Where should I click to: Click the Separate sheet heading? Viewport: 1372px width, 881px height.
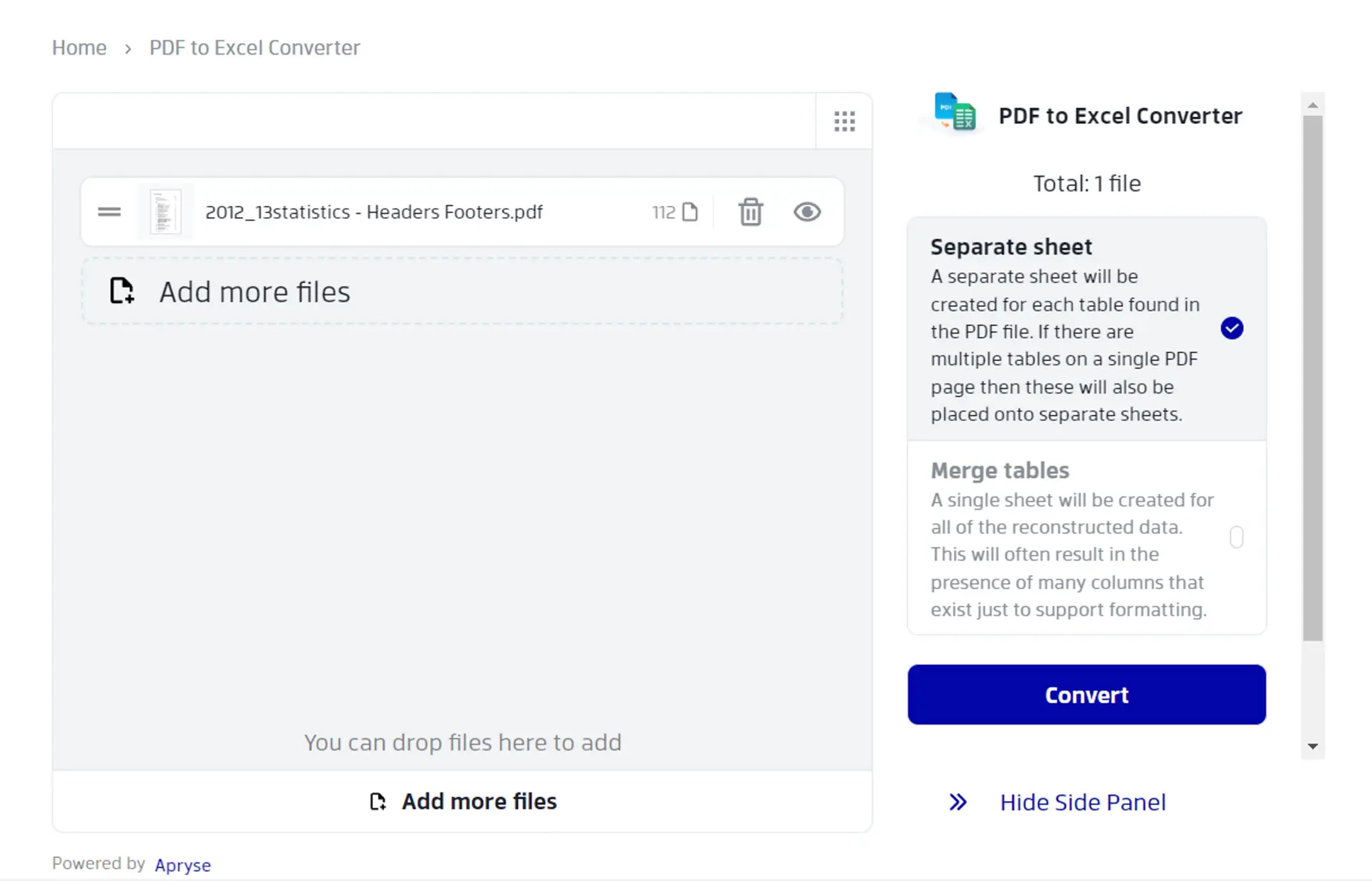(x=1011, y=247)
